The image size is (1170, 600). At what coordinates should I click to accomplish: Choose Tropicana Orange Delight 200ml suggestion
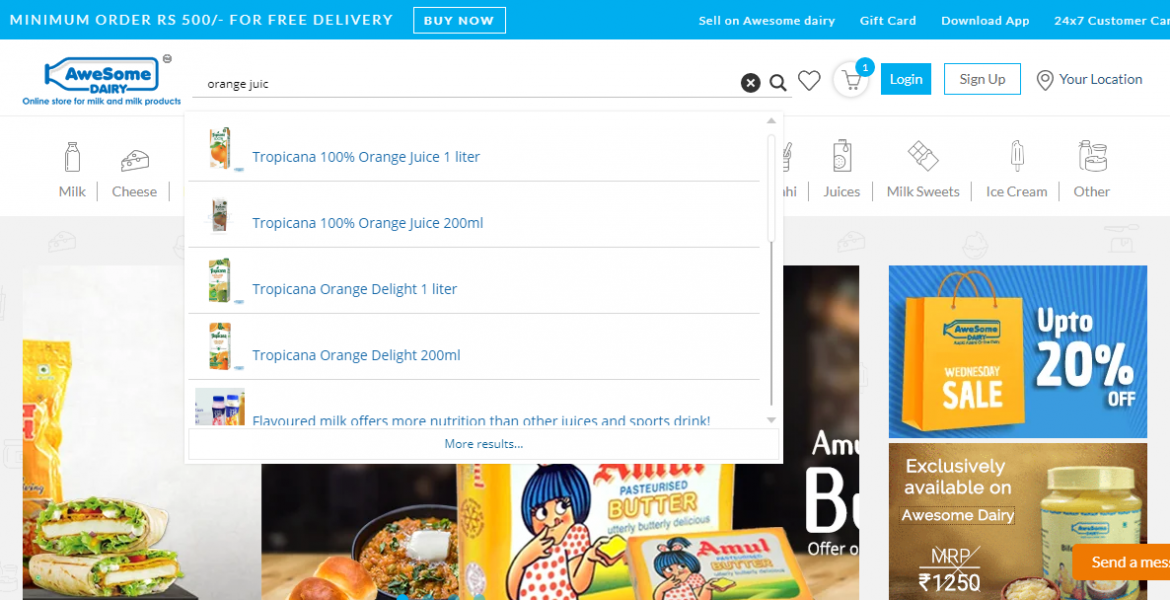356,355
